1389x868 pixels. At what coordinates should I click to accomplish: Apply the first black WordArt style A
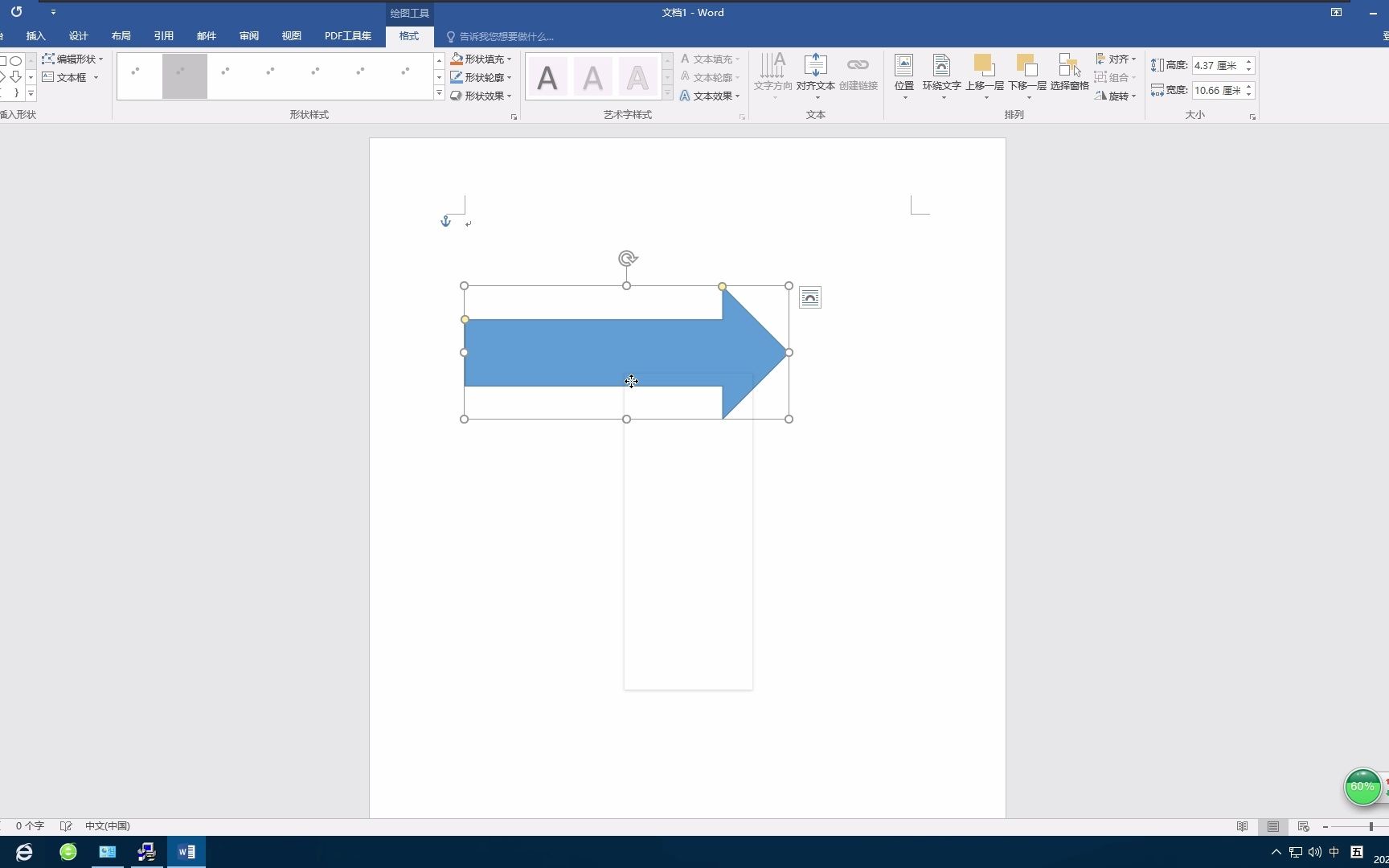547,77
